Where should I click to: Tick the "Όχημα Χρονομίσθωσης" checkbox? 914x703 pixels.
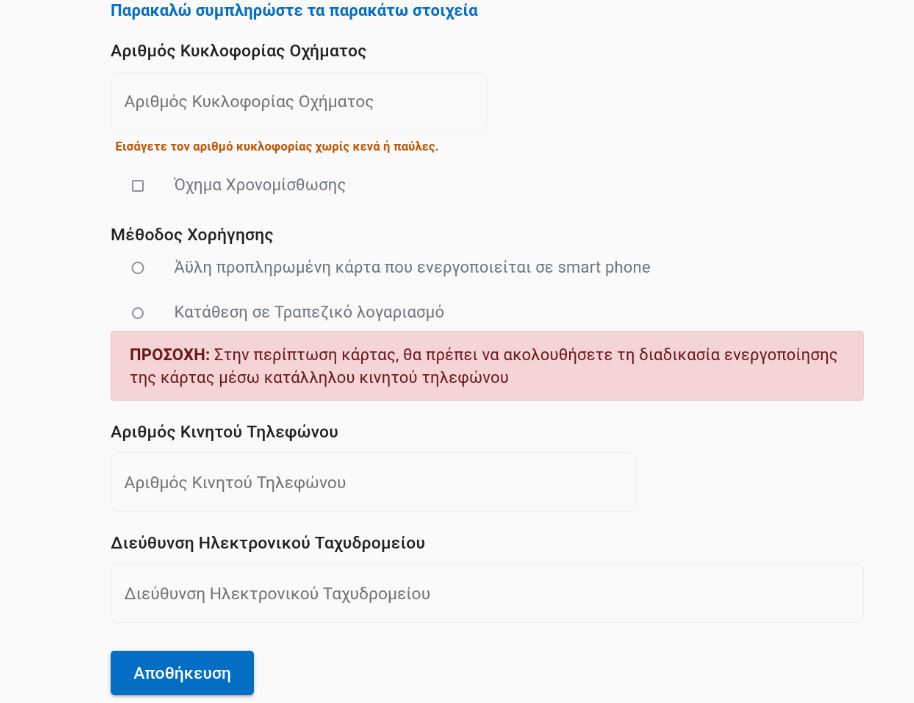[x=138, y=186]
